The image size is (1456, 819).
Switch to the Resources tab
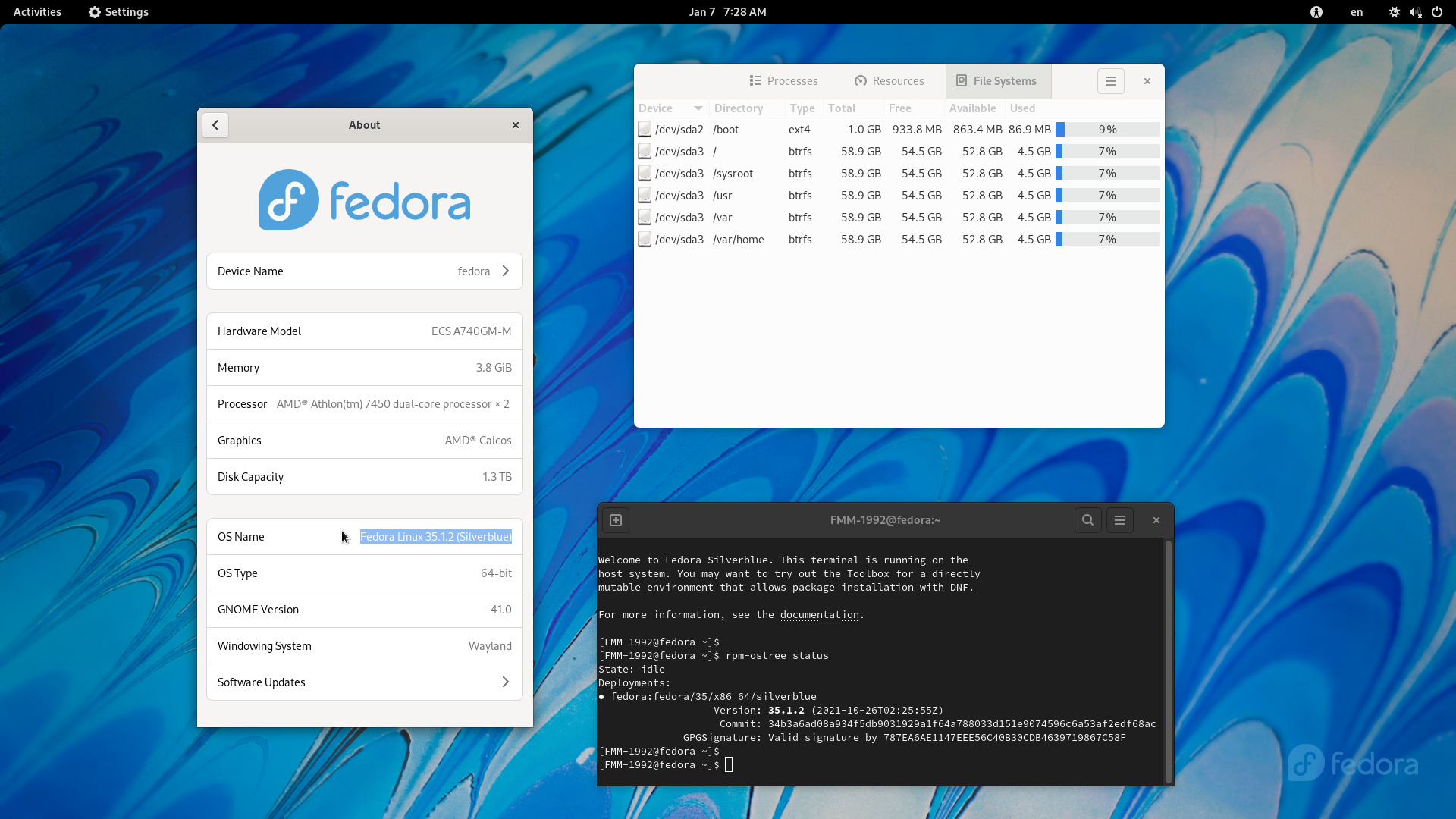(890, 81)
